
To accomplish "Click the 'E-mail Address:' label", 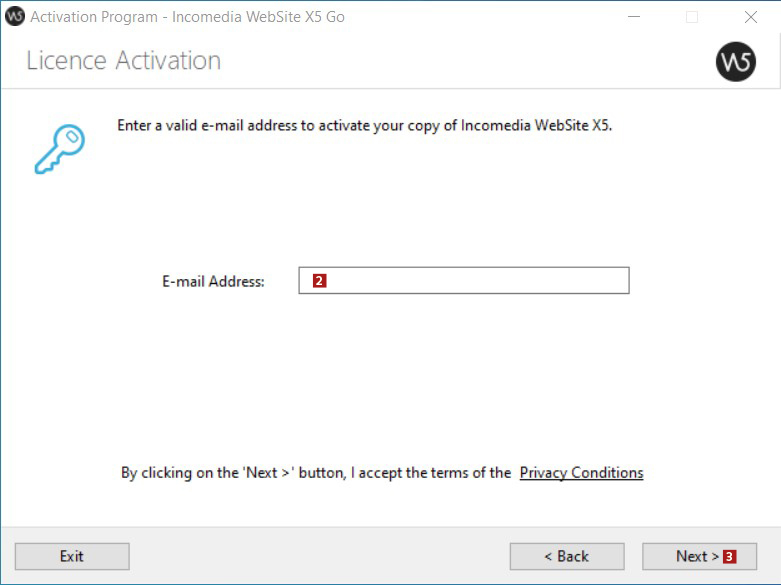I will 213,282.
